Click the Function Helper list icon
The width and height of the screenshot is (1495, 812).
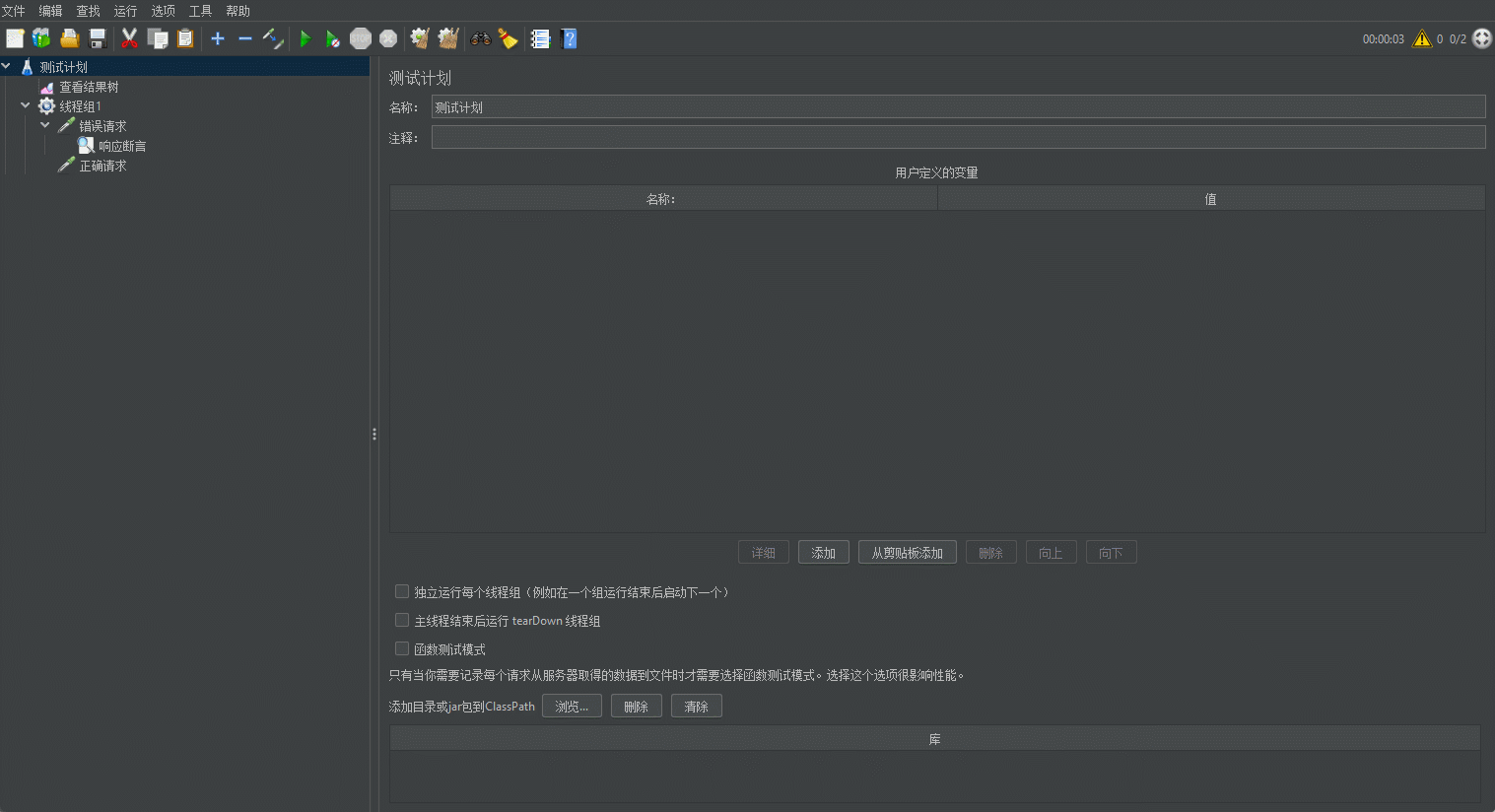pos(540,38)
